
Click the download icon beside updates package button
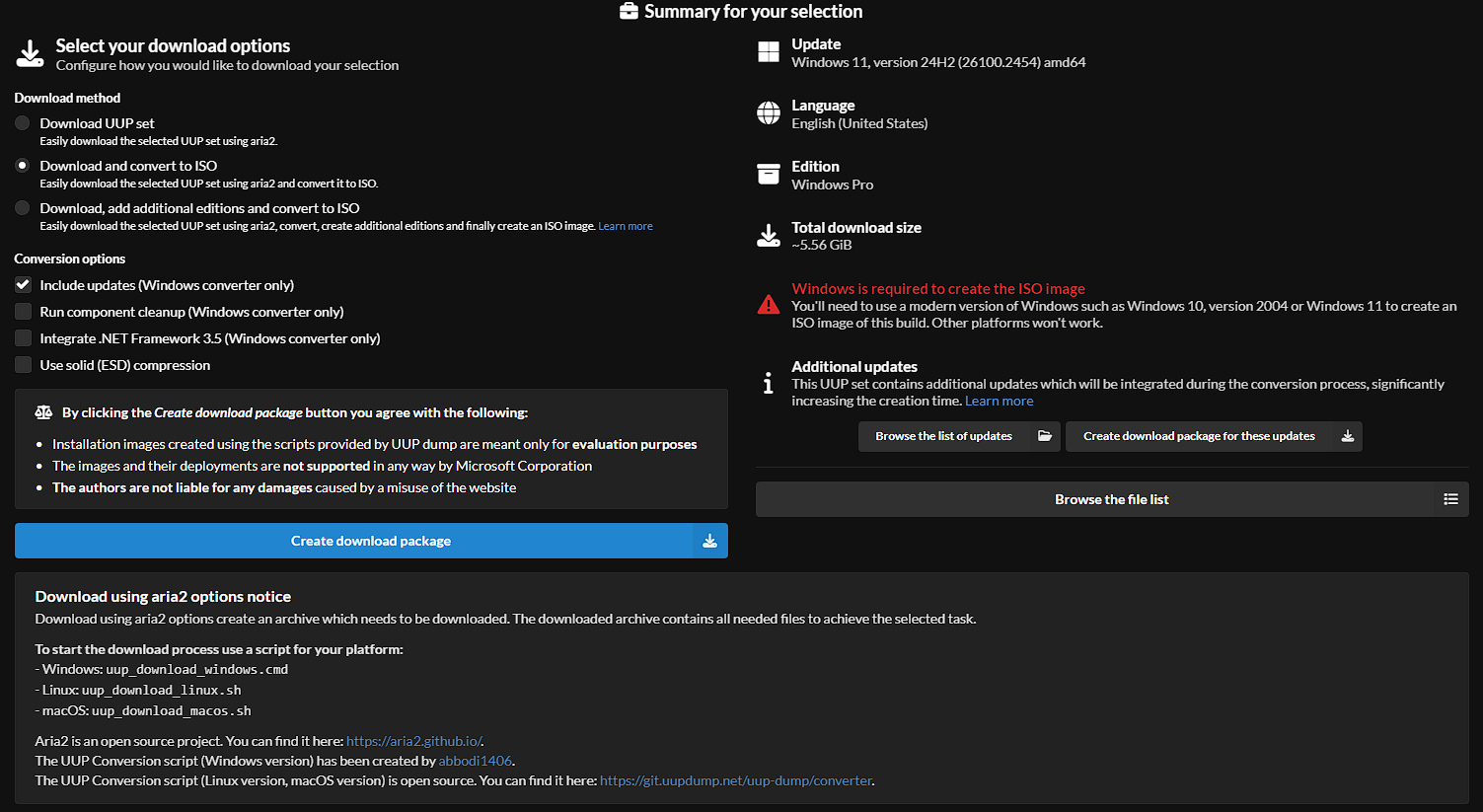(x=1347, y=436)
